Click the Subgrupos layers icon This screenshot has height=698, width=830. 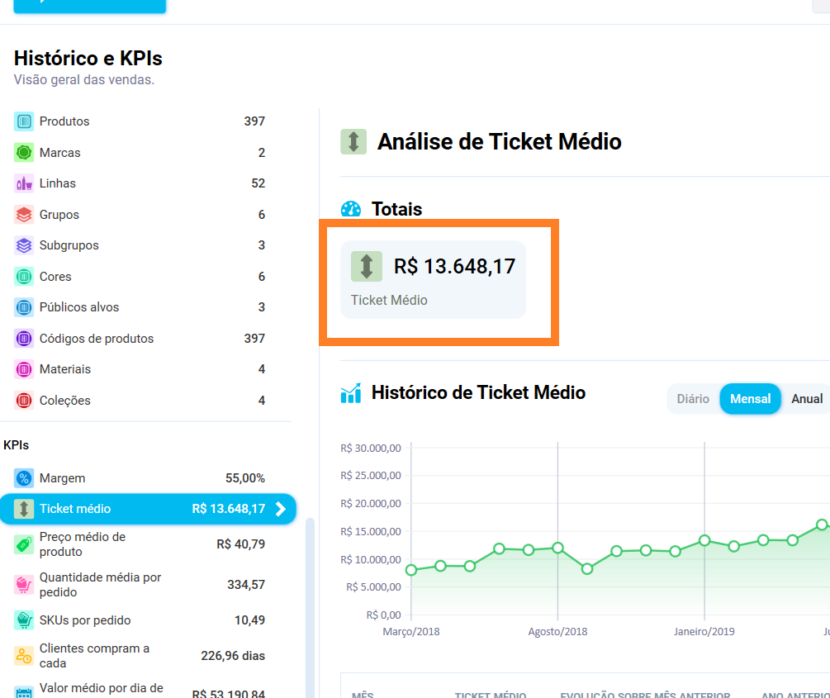[x=22, y=245]
